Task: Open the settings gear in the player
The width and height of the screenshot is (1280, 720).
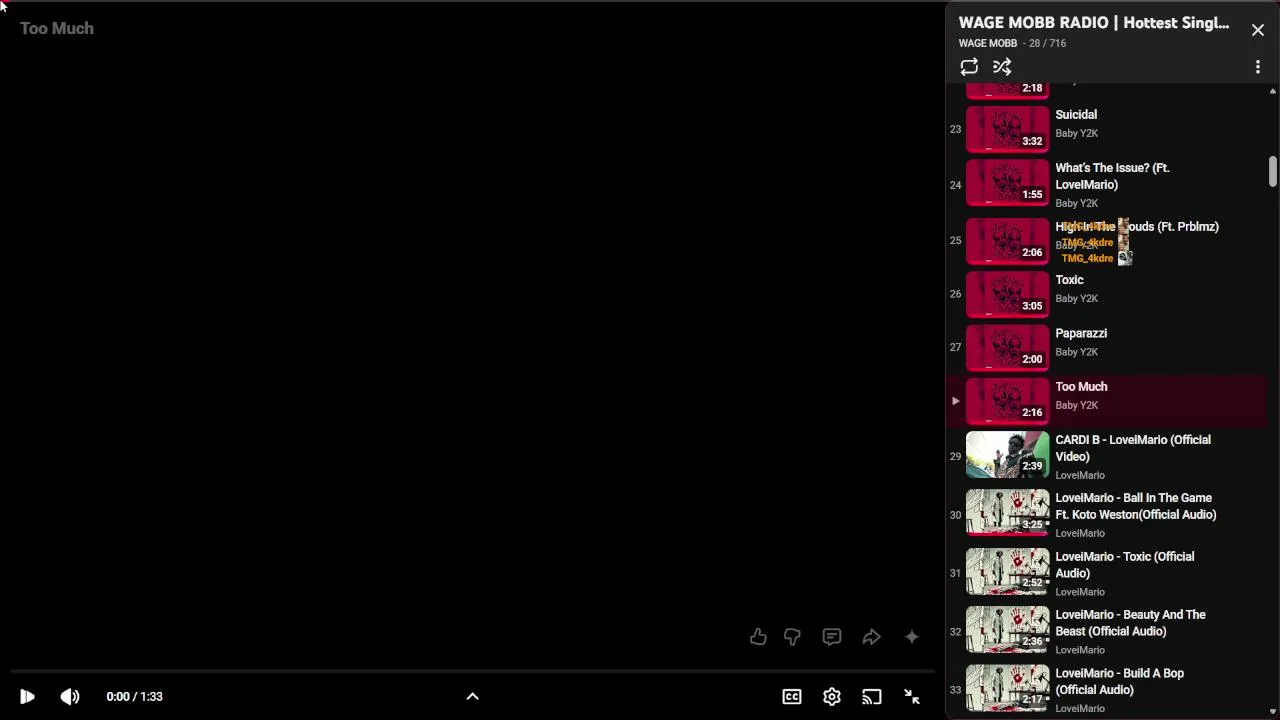Action: tap(832, 697)
